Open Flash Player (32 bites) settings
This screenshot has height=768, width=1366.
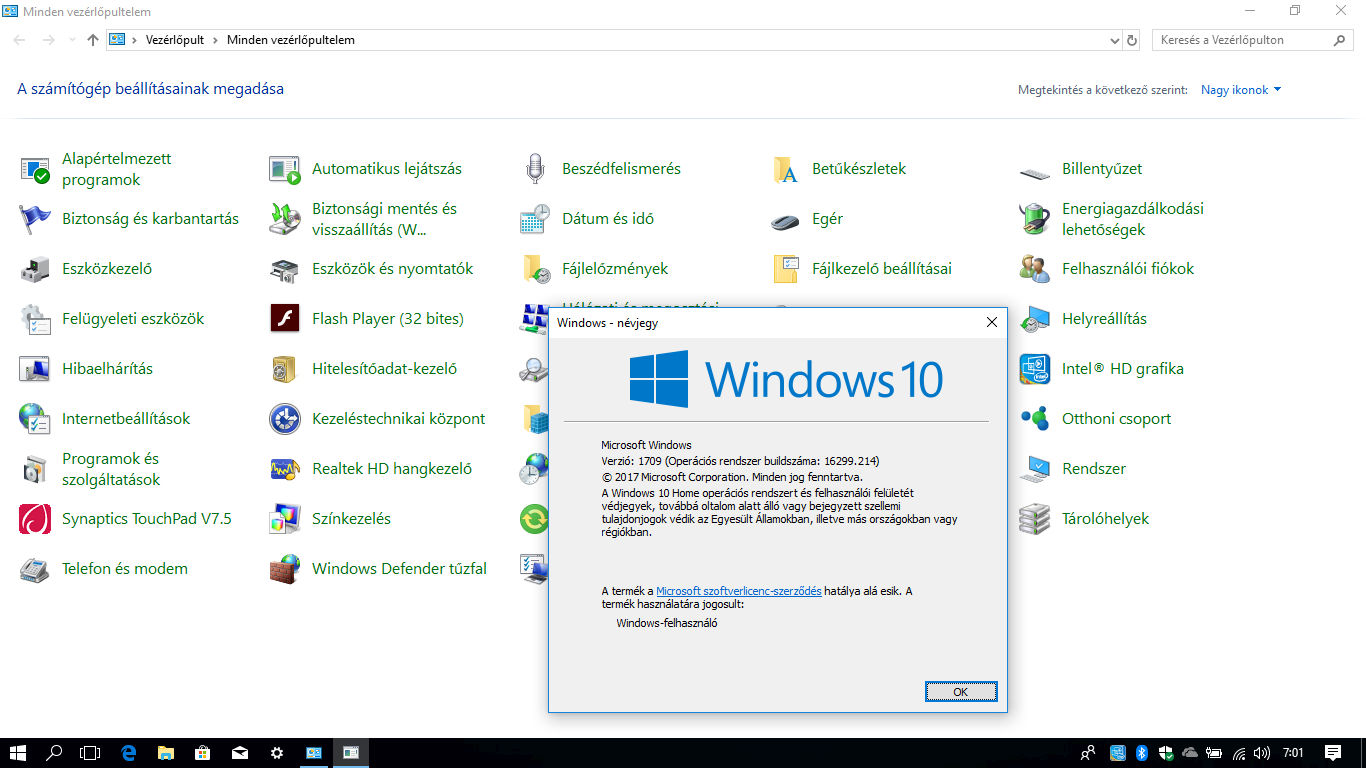point(367,319)
